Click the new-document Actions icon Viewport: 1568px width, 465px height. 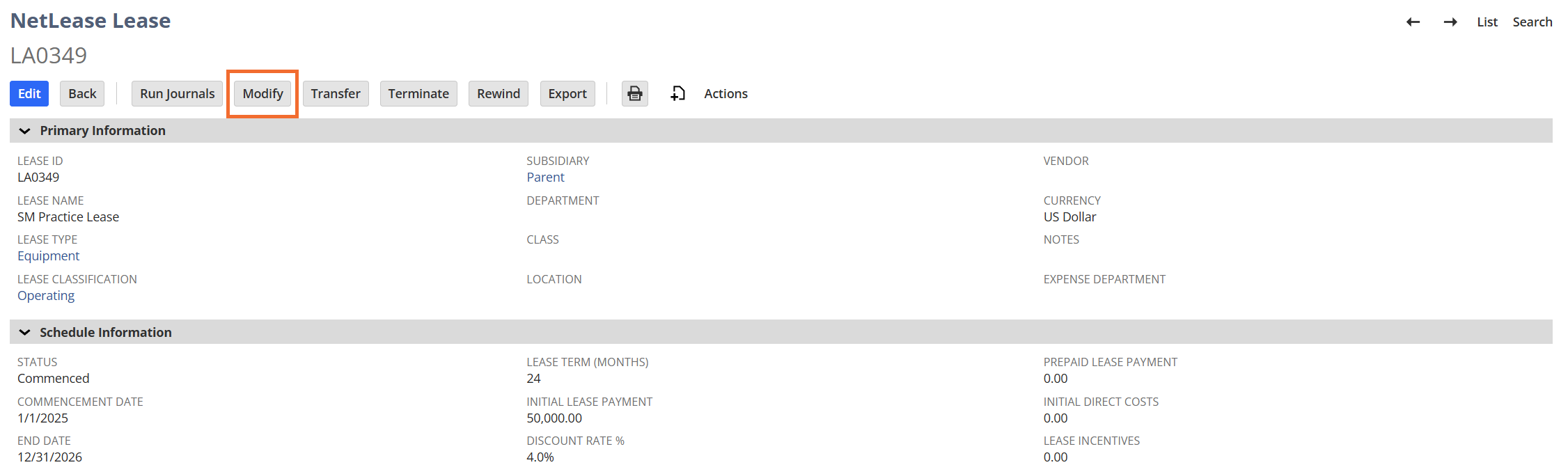[677, 93]
